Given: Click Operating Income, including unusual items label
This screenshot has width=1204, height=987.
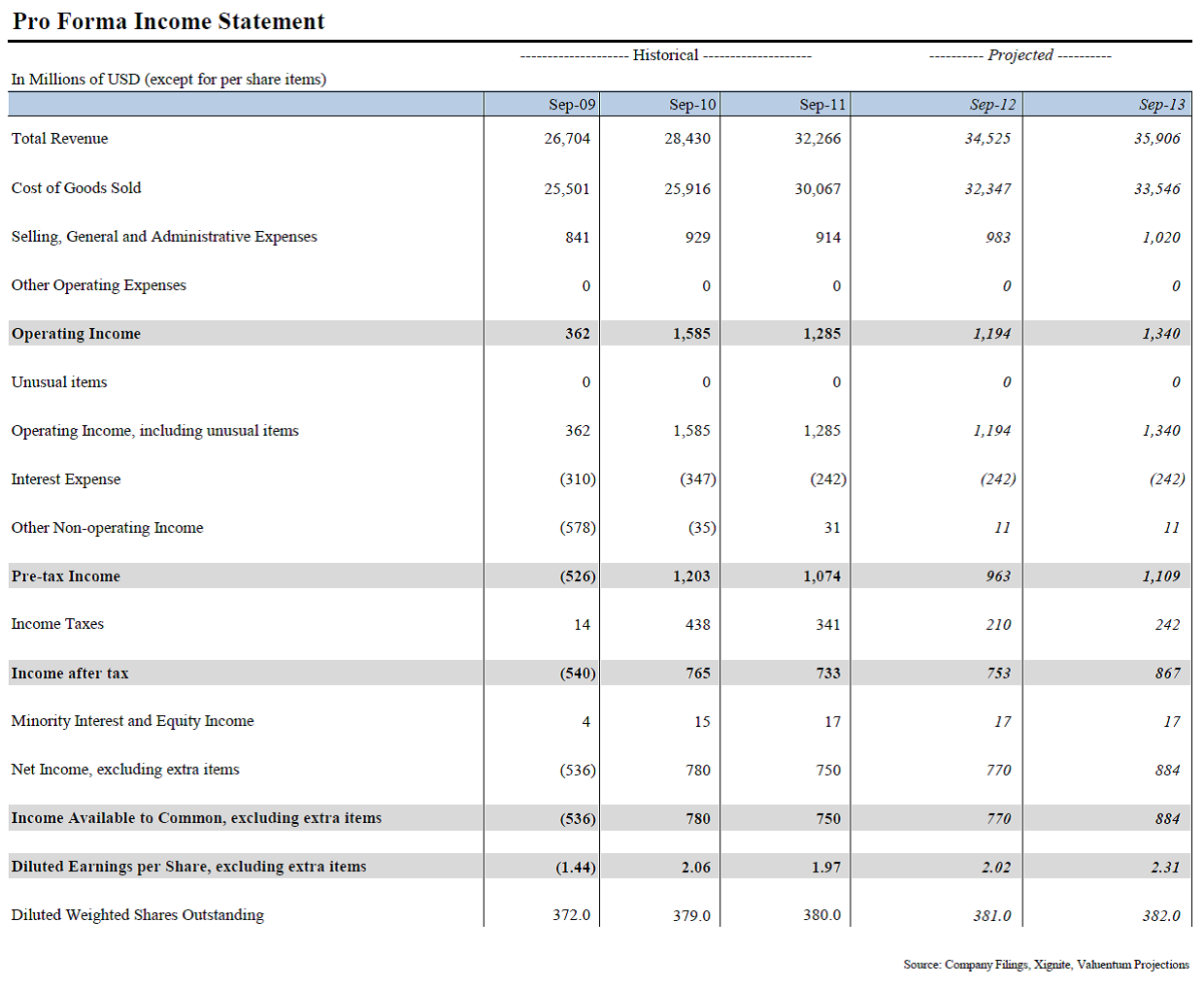Looking at the screenshot, I should (154, 431).
